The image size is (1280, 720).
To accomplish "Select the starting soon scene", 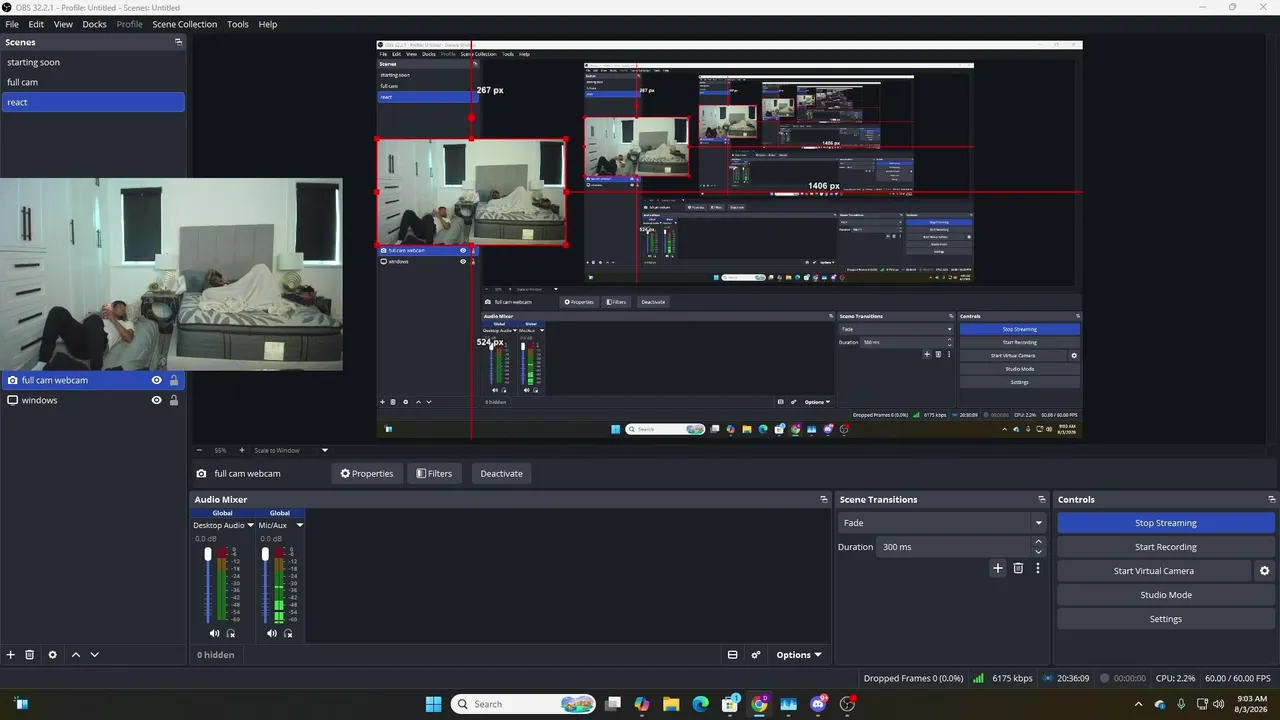I will click(93, 62).
